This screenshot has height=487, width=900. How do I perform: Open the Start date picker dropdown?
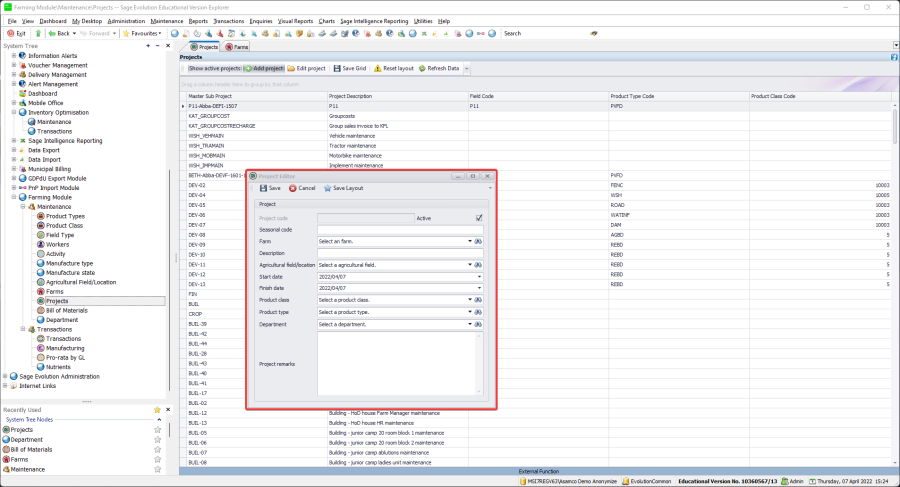478,276
